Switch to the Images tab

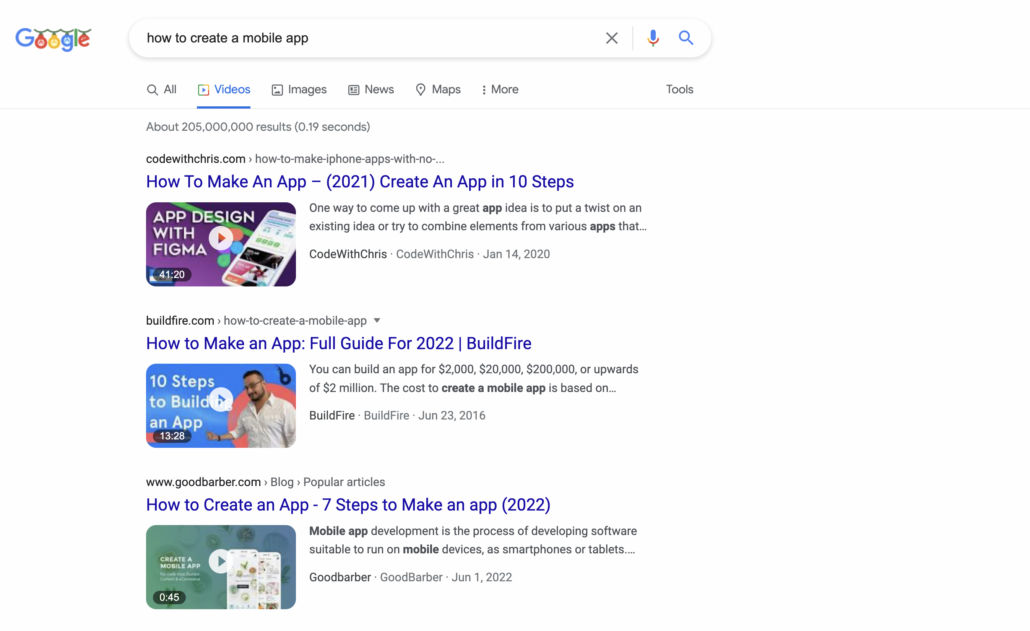(299, 90)
